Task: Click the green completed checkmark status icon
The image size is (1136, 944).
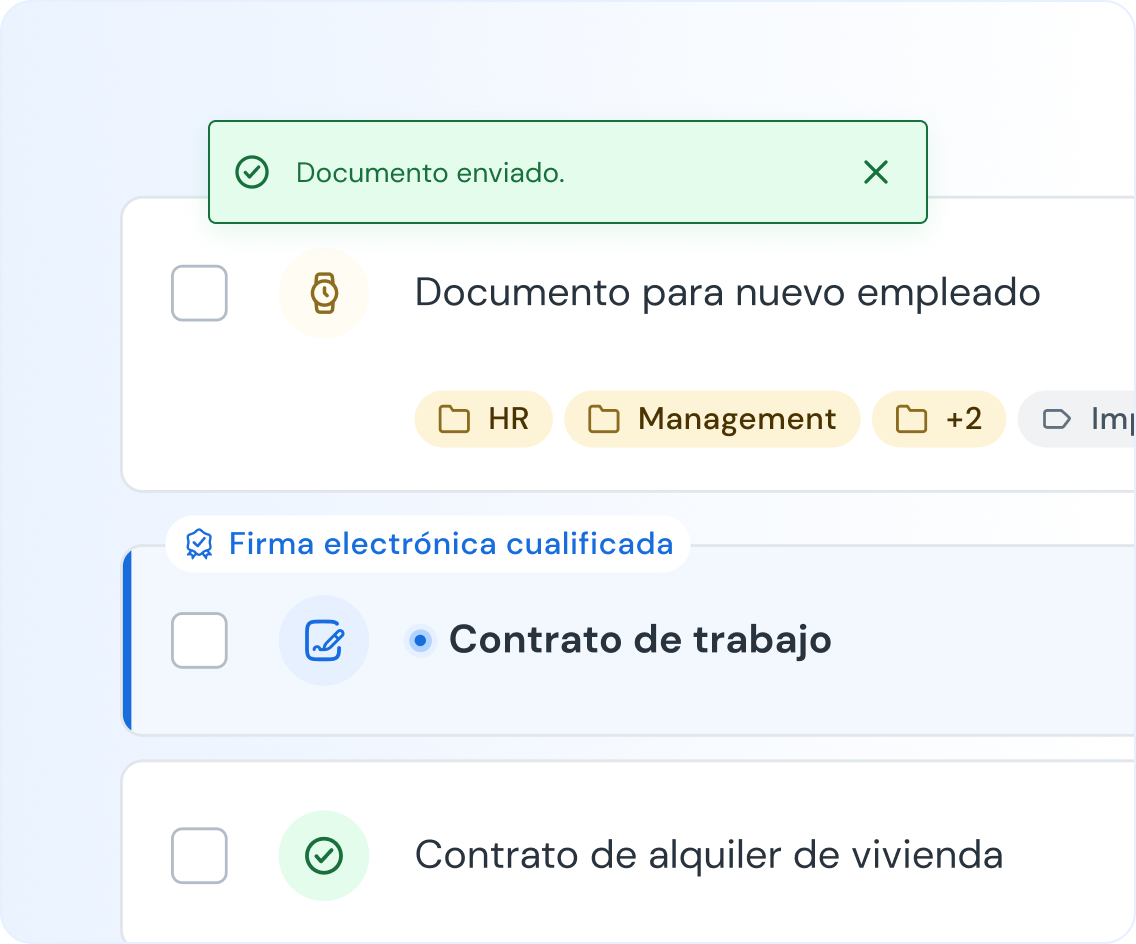Action: (x=324, y=856)
